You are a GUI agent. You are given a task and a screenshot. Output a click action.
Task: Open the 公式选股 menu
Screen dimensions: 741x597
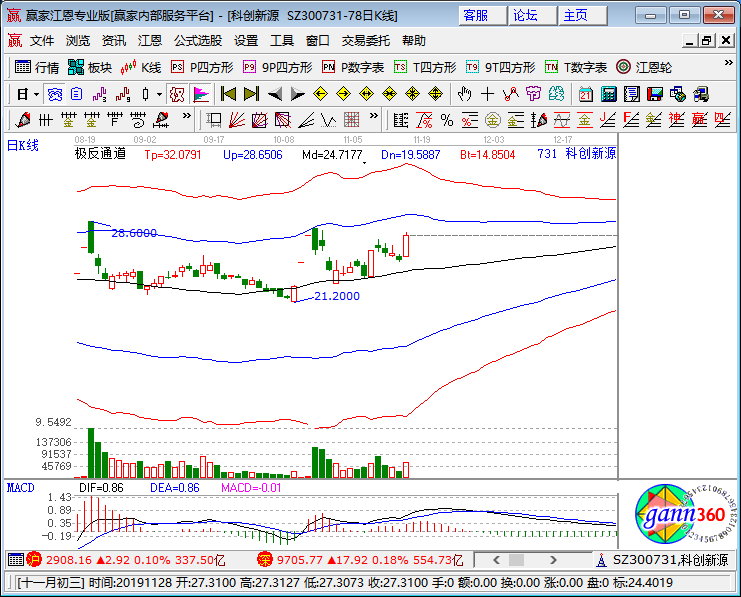pos(198,41)
